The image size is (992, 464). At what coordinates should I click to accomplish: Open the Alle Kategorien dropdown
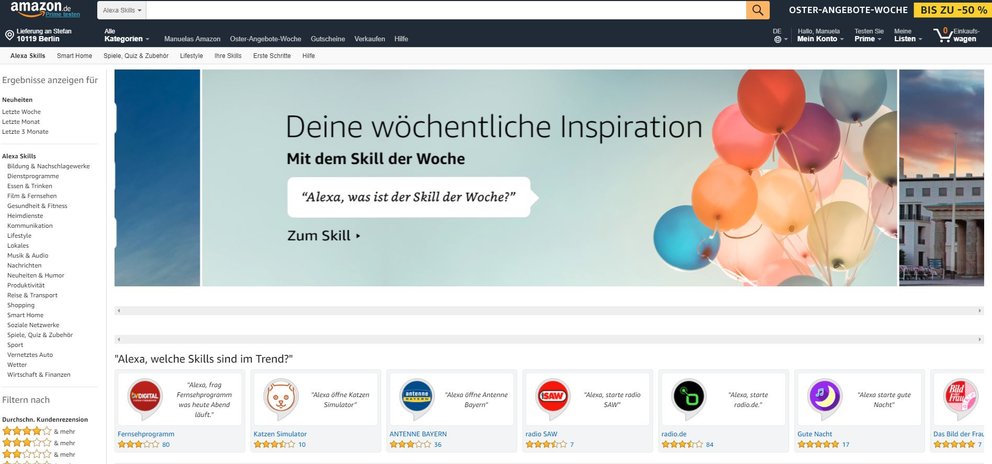point(127,35)
